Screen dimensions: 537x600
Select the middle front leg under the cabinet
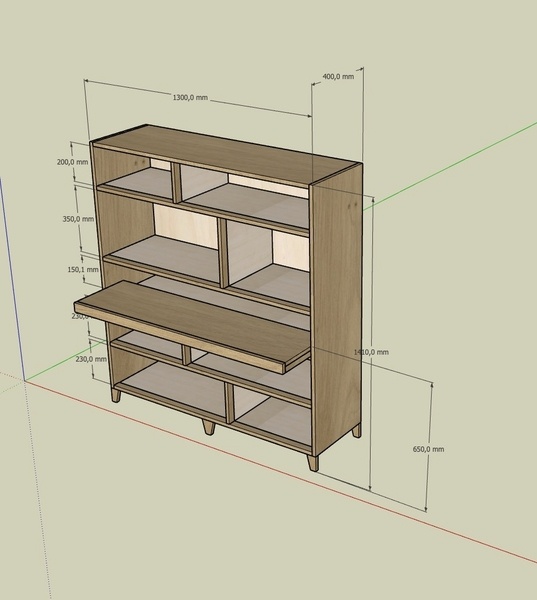pyautogui.click(x=208, y=427)
